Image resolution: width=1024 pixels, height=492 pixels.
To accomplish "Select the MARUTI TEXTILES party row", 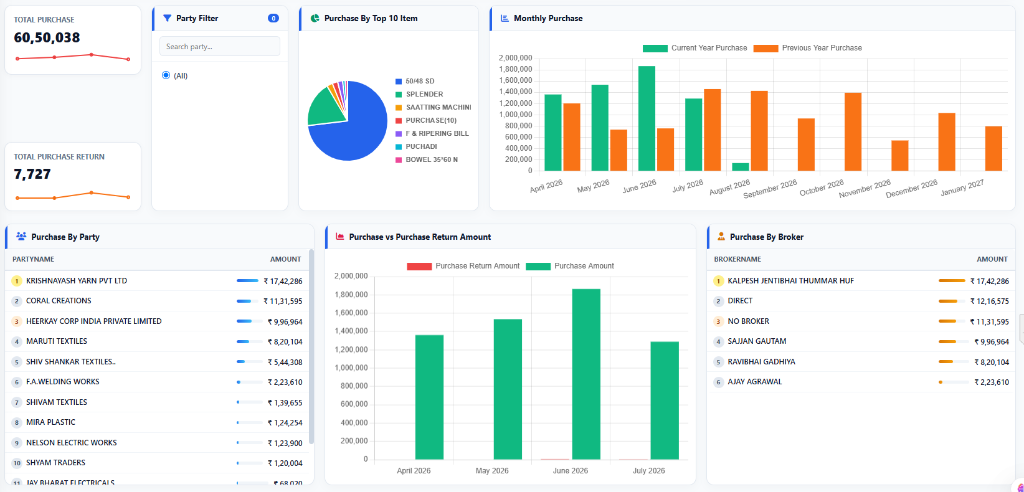I will pos(157,342).
